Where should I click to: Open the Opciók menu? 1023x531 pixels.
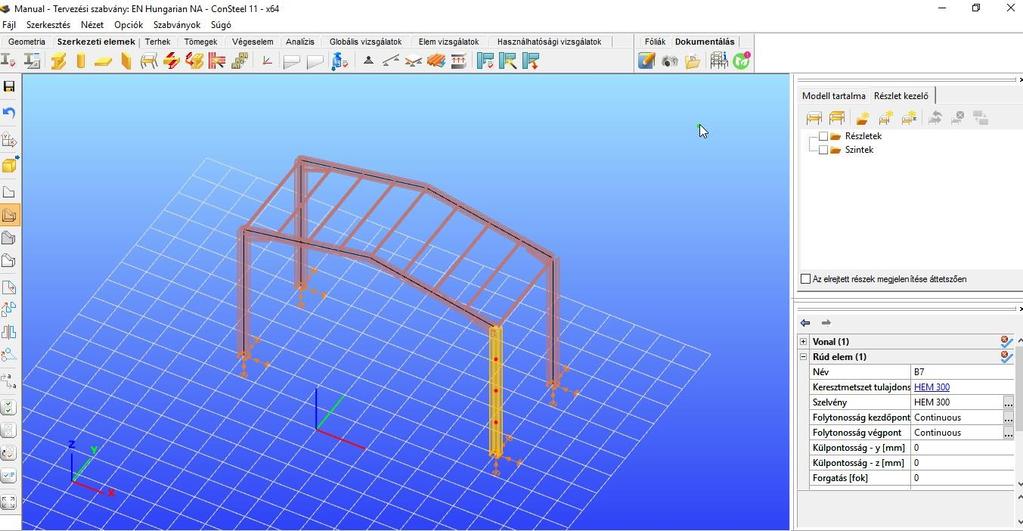click(129, 25)
